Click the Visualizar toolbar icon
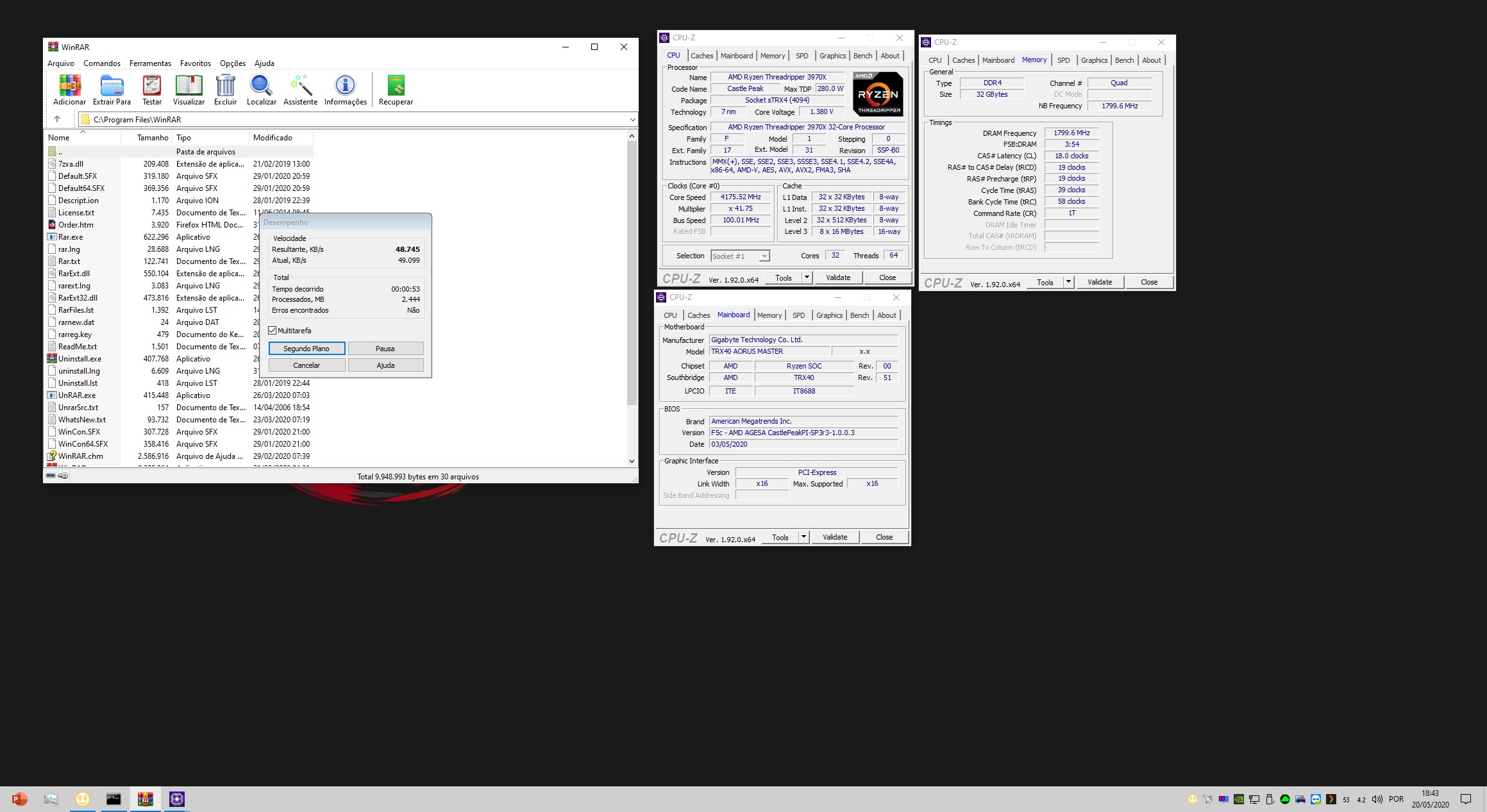1487x812 pixels. tap(189, 90)
